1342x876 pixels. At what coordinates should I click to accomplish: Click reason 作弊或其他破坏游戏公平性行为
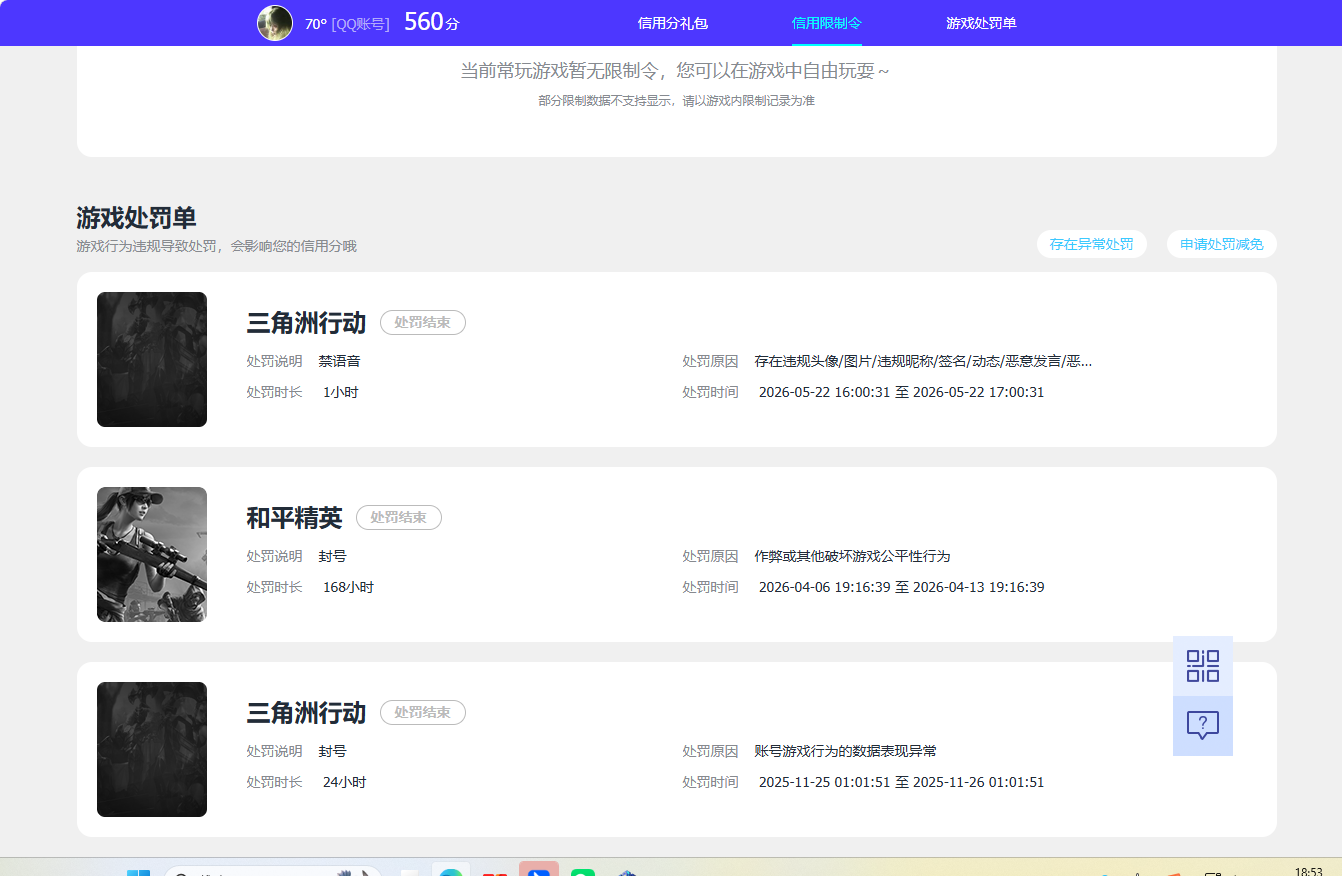pos(852,556)
